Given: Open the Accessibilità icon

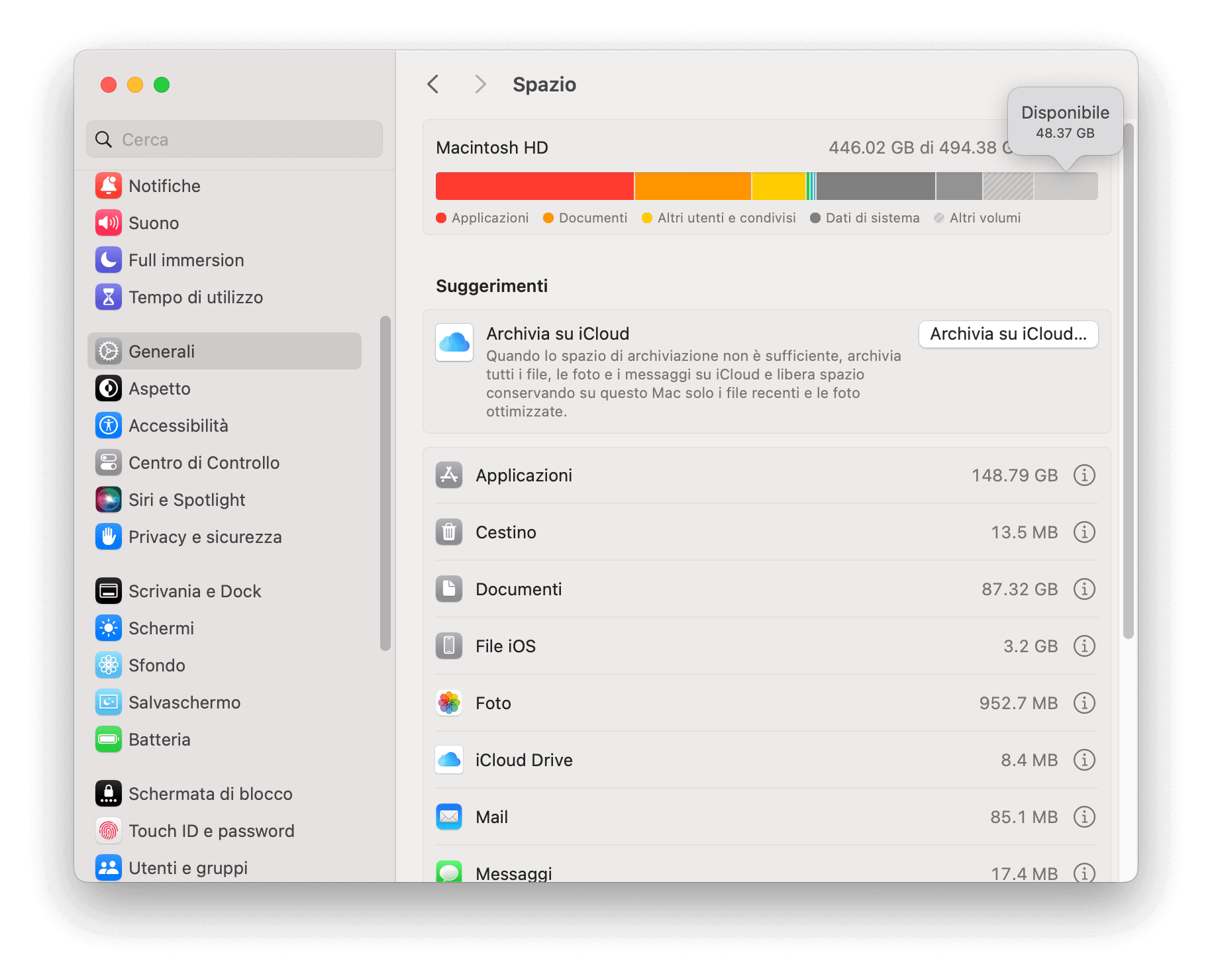Looking at the screenshot, I should 109,426.
